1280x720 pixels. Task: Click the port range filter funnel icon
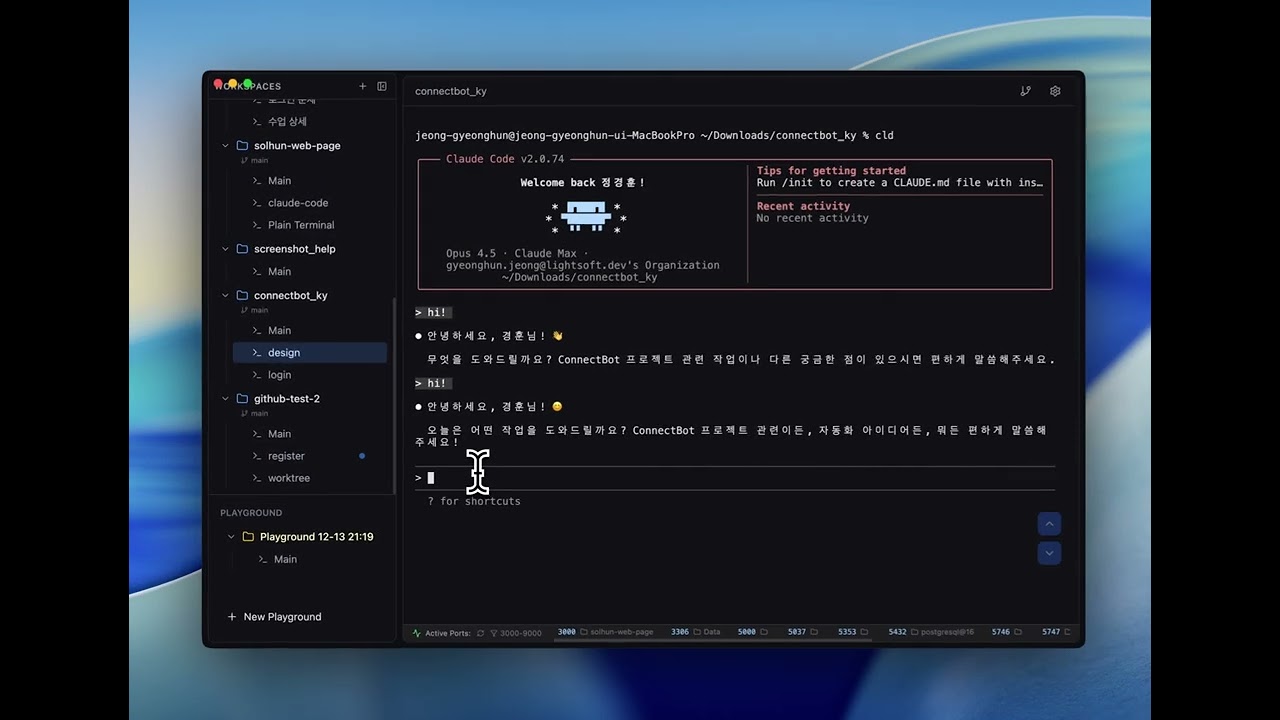494,633
